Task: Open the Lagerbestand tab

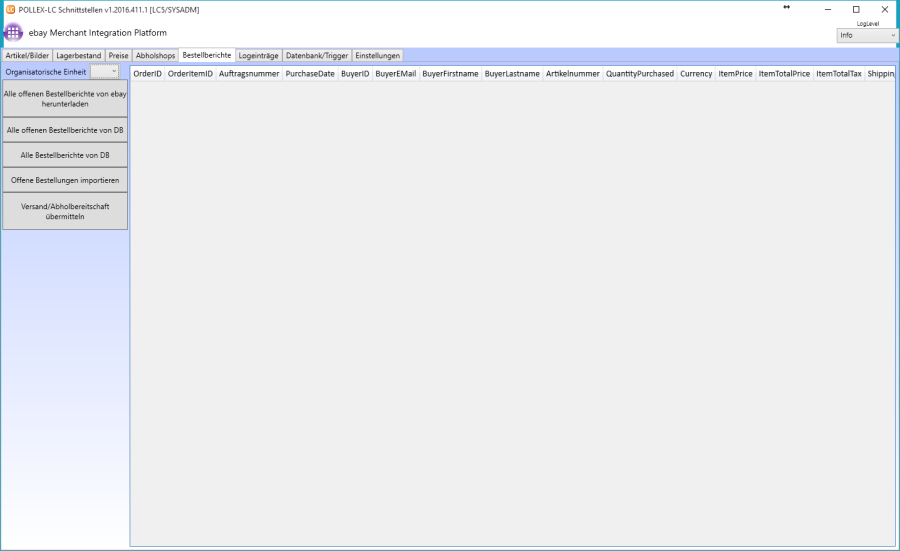Action: click(x=79, y=56)
